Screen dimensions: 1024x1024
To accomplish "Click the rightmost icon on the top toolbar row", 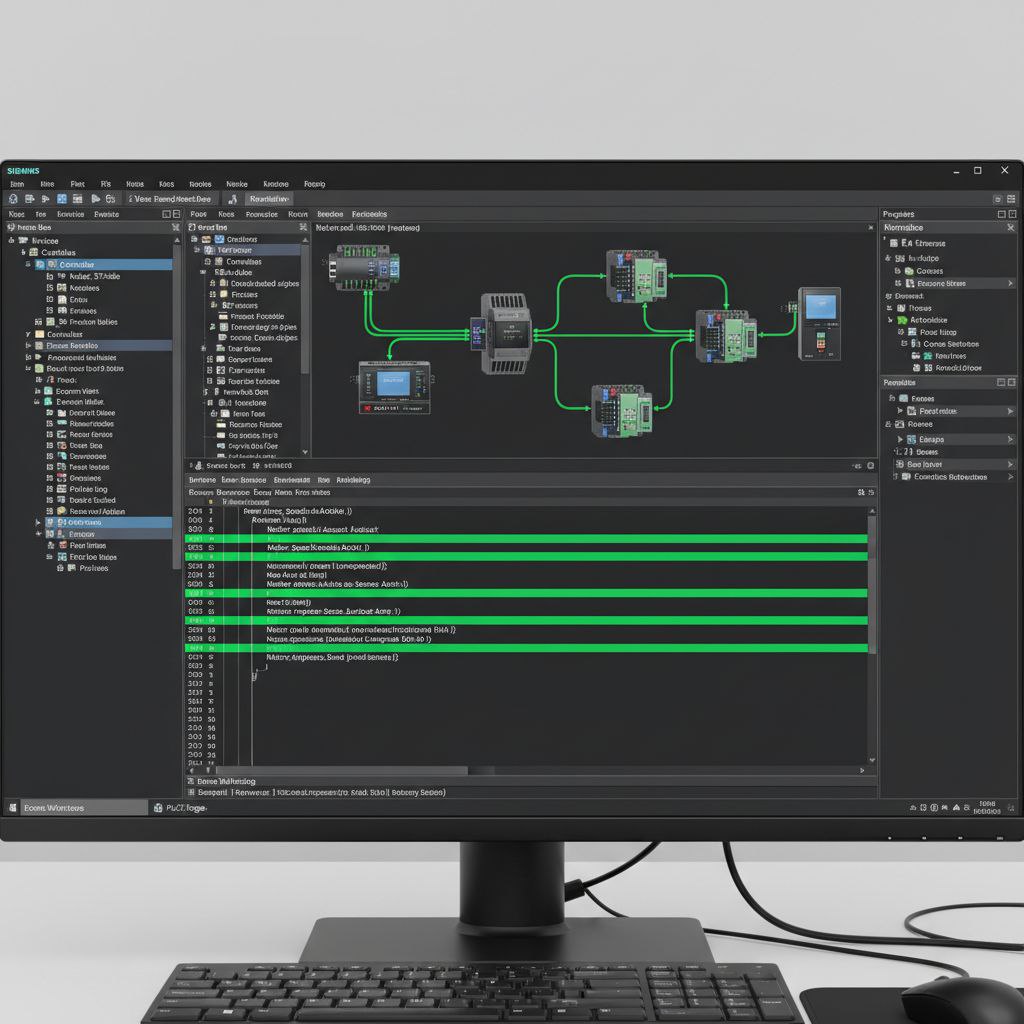I will tap(1010, 199).
